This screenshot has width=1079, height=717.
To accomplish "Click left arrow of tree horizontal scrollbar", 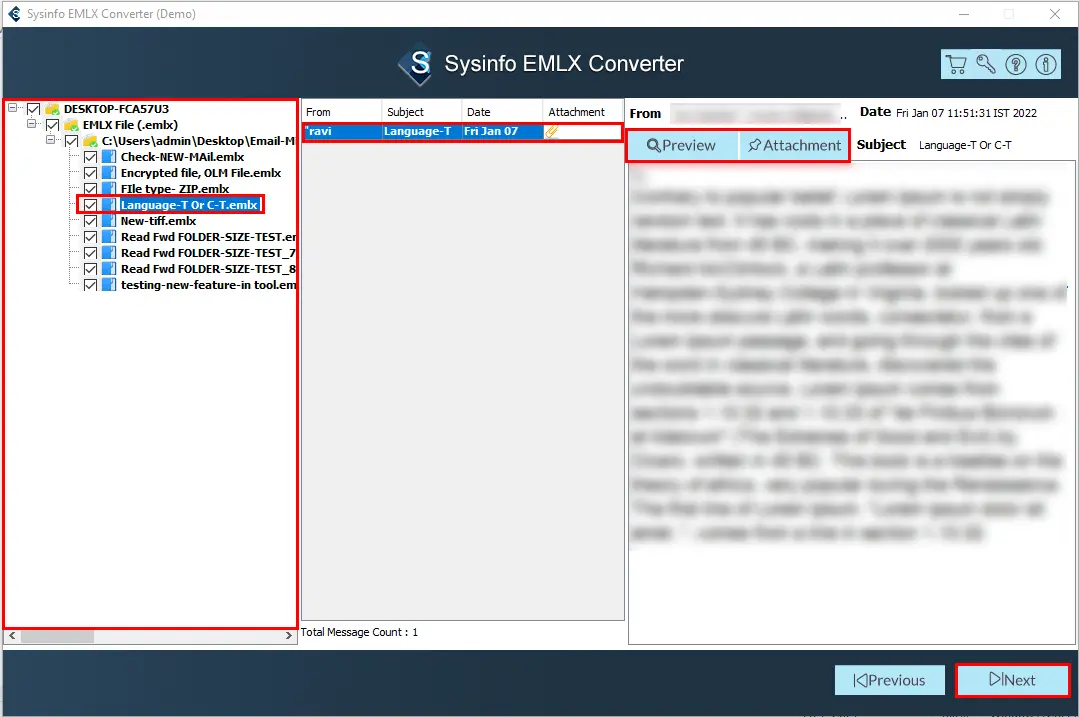I will (12, 636).
